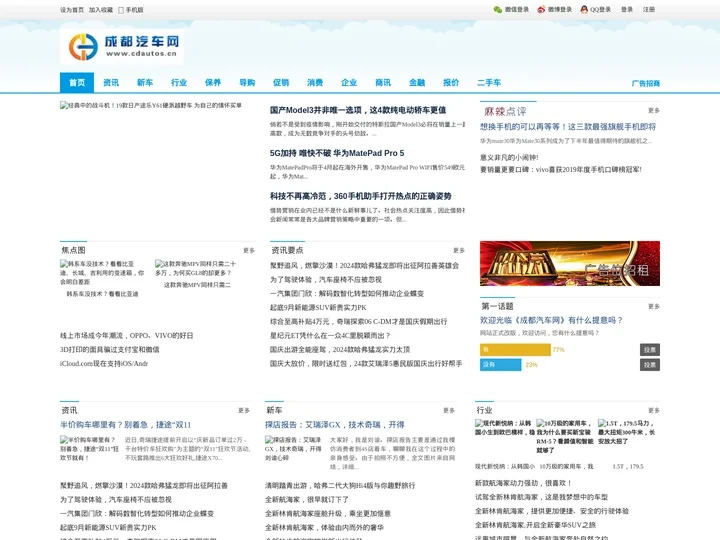Click the 广告位招租 banner image

(x=570, y=264)
